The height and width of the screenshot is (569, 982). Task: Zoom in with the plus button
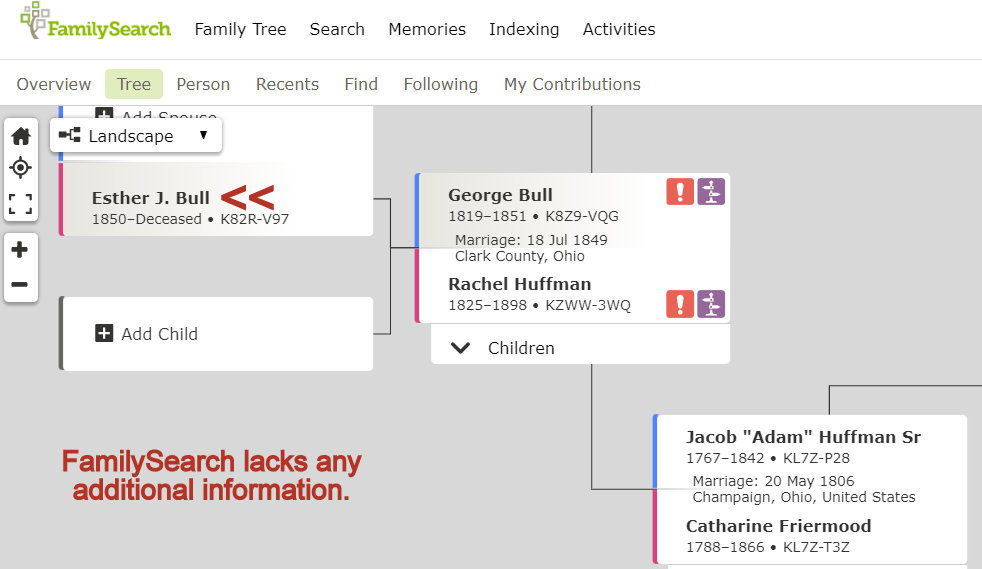pos(20,250)
